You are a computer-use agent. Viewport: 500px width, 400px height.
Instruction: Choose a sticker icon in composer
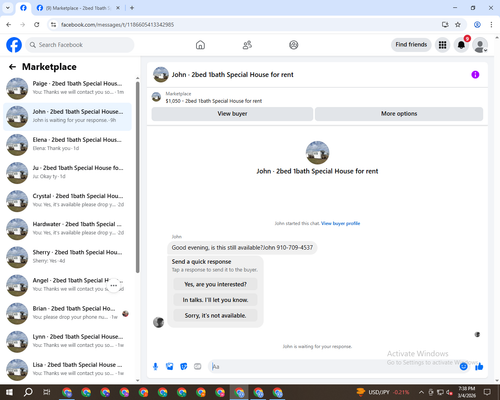(184, 367)
